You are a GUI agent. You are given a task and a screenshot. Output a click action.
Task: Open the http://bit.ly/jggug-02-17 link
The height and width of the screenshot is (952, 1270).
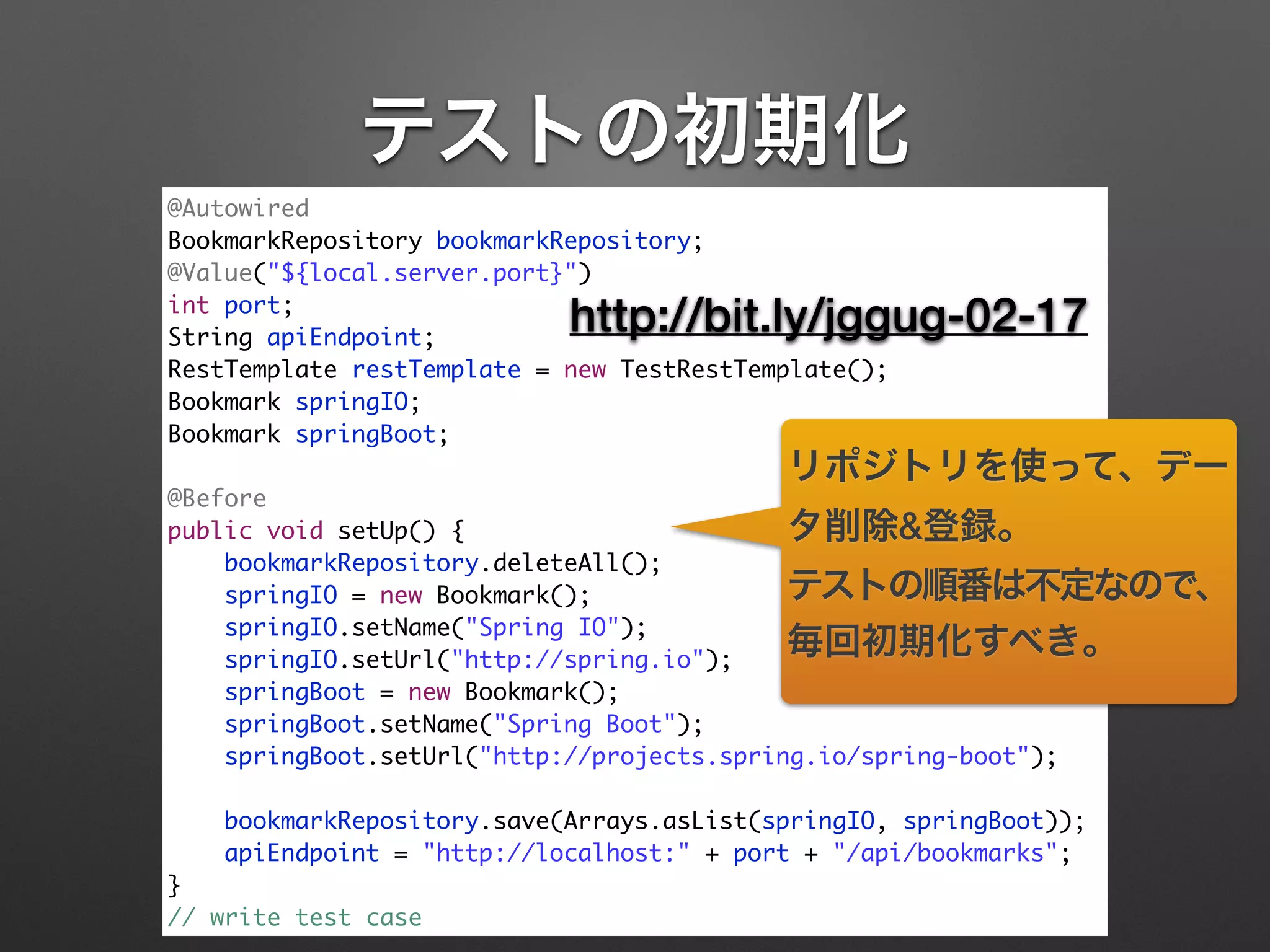click(x=828, y=317)
